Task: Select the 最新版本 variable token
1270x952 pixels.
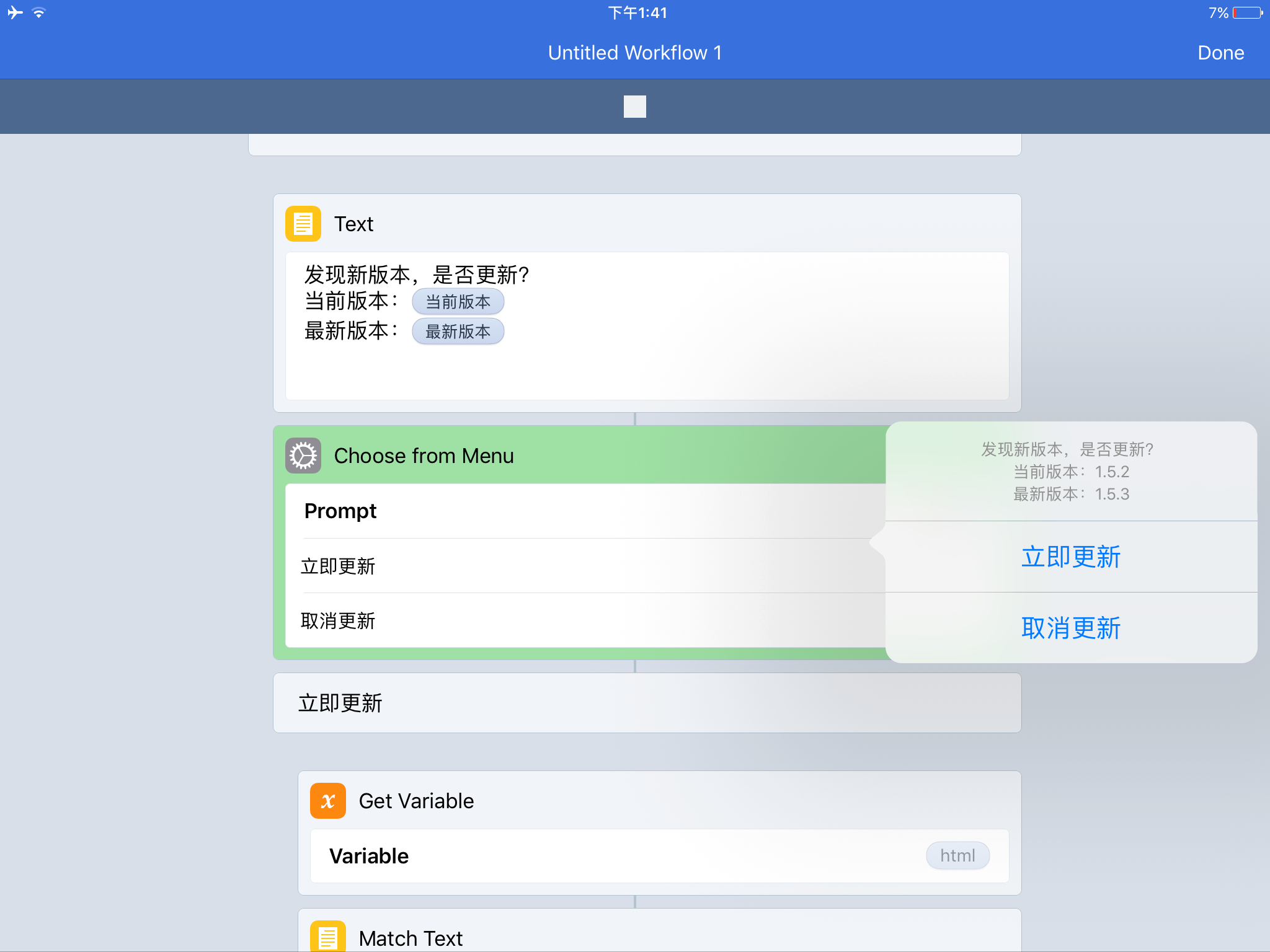Action: coord(458,332)
